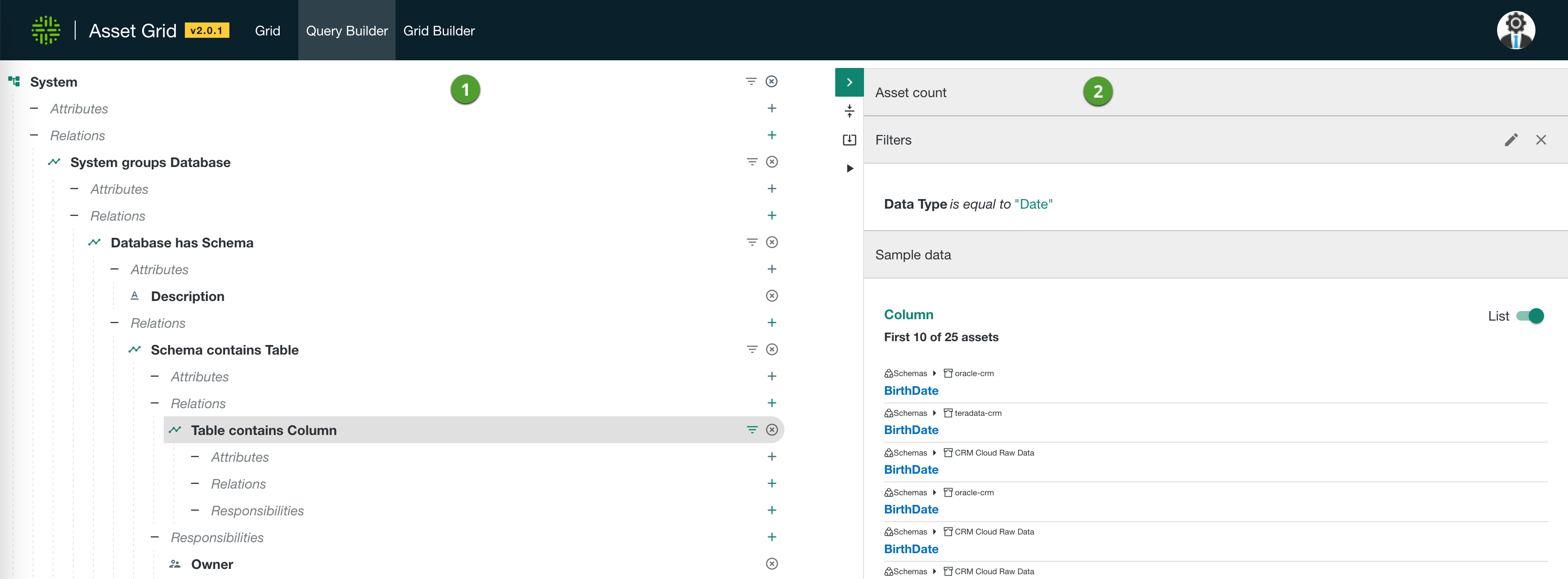Screen dimensions: 1568x579
Task: Open filter for Database has Schema
Action: pyautogui.click(x=752, y=242)
